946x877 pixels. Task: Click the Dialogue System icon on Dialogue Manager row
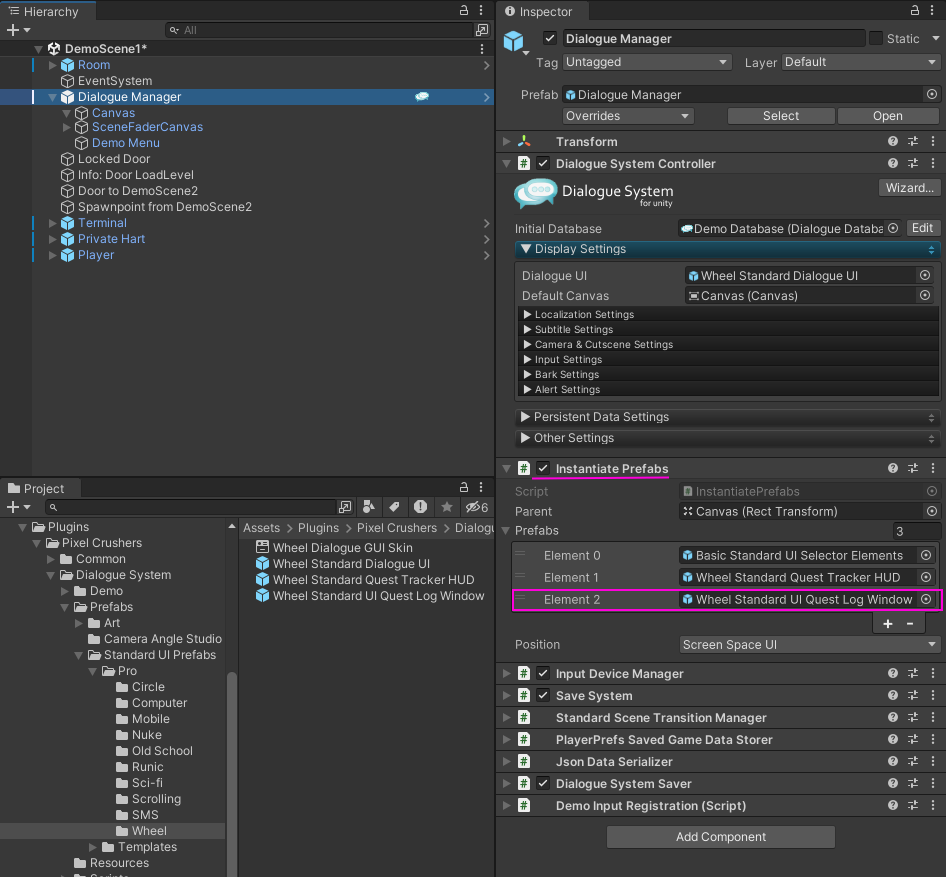tap(422, 97)
